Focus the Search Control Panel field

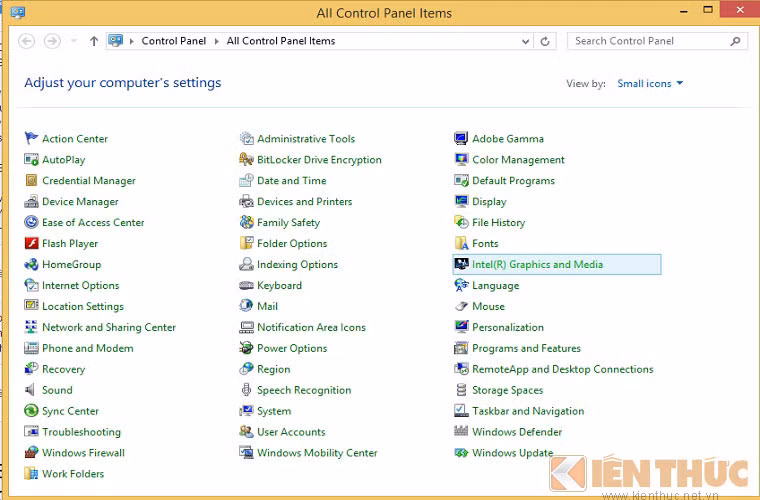tap(650, 42)
